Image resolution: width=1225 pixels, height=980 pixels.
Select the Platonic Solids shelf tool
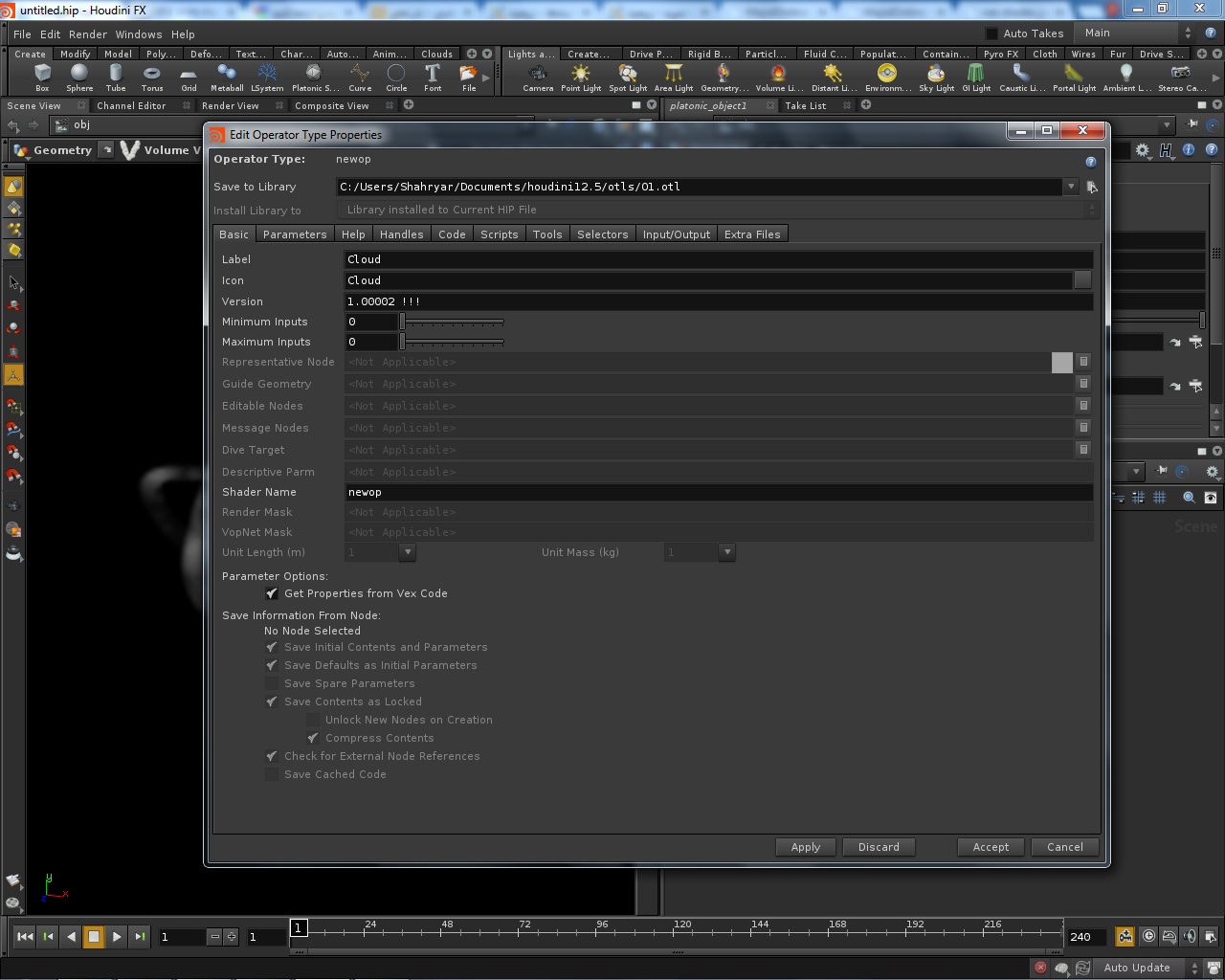pos(315,78)
